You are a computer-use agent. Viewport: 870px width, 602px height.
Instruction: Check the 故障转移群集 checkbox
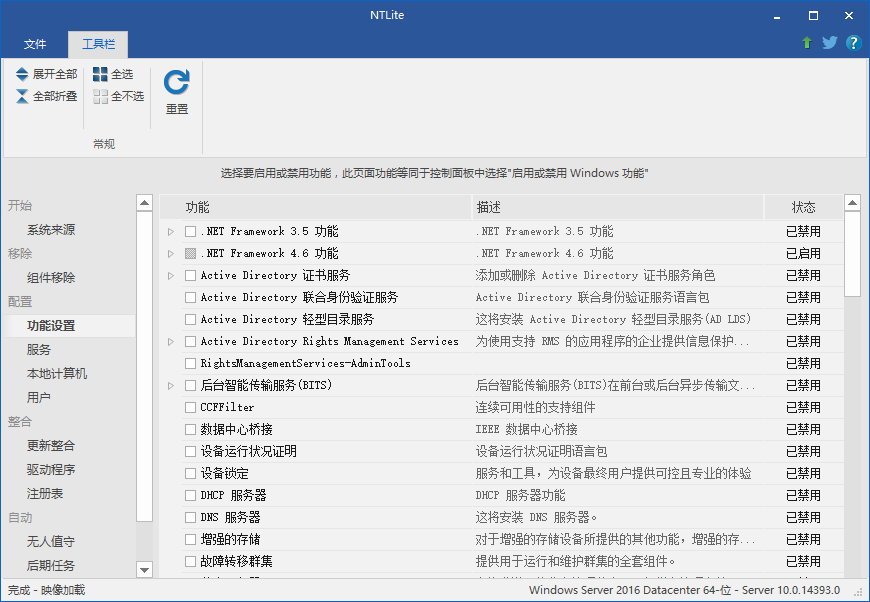190,561
